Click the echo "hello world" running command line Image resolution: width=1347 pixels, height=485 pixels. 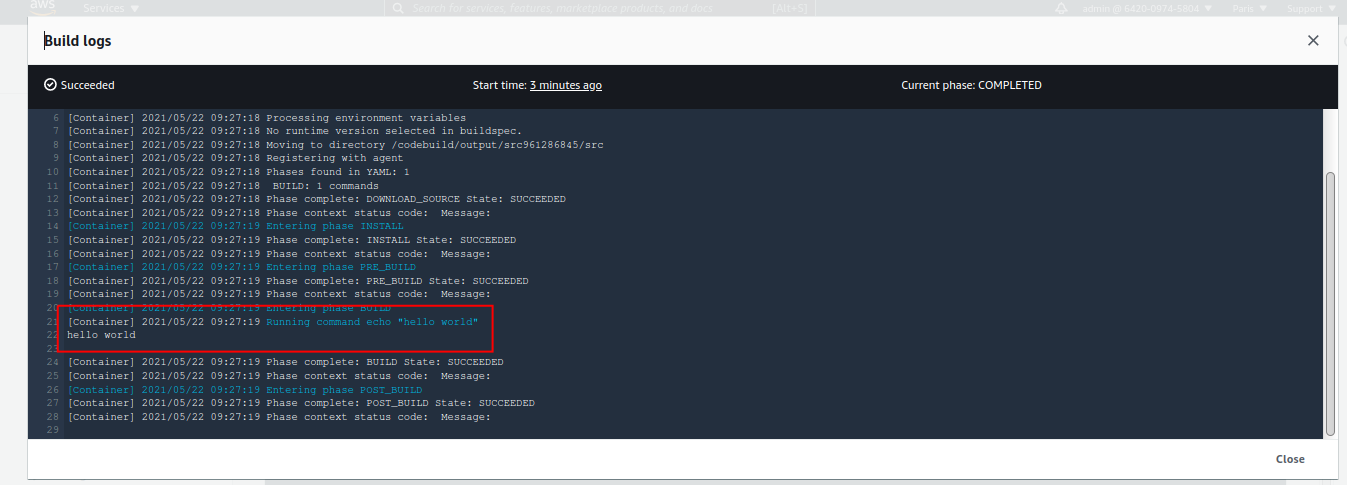pos(372,322)
